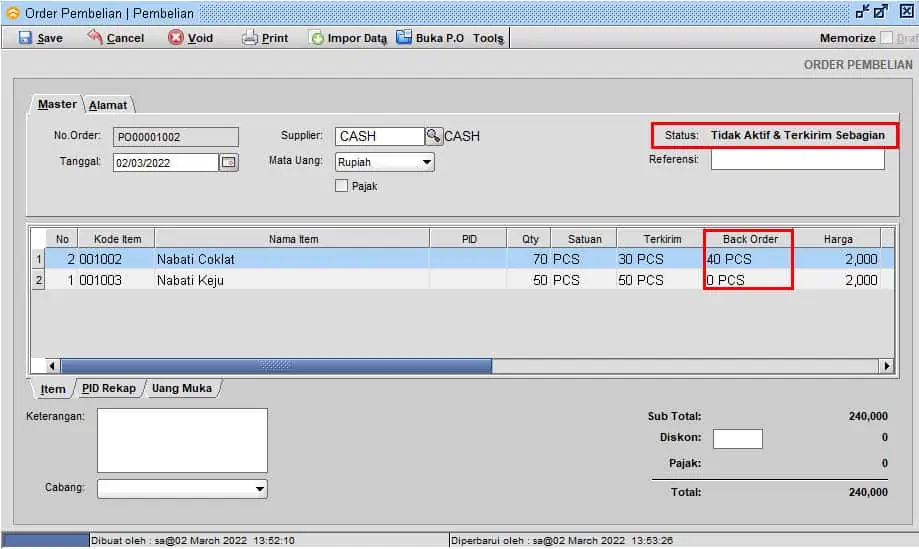Click the status text Tidak Aktif & Terkirim Sebagian
This screenshot has width=919, height=549.
tap(798, 135)
